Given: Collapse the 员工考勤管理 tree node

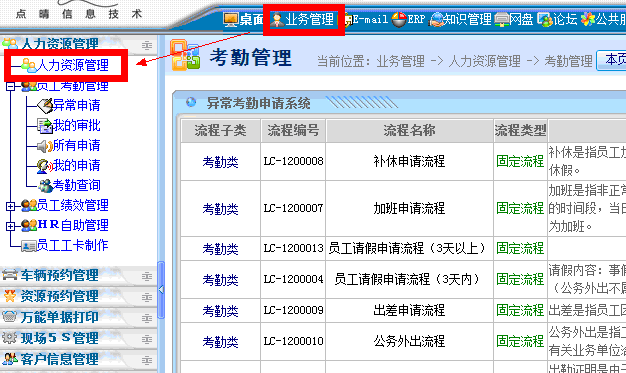Looking at the screenshot, I should 10,86.
